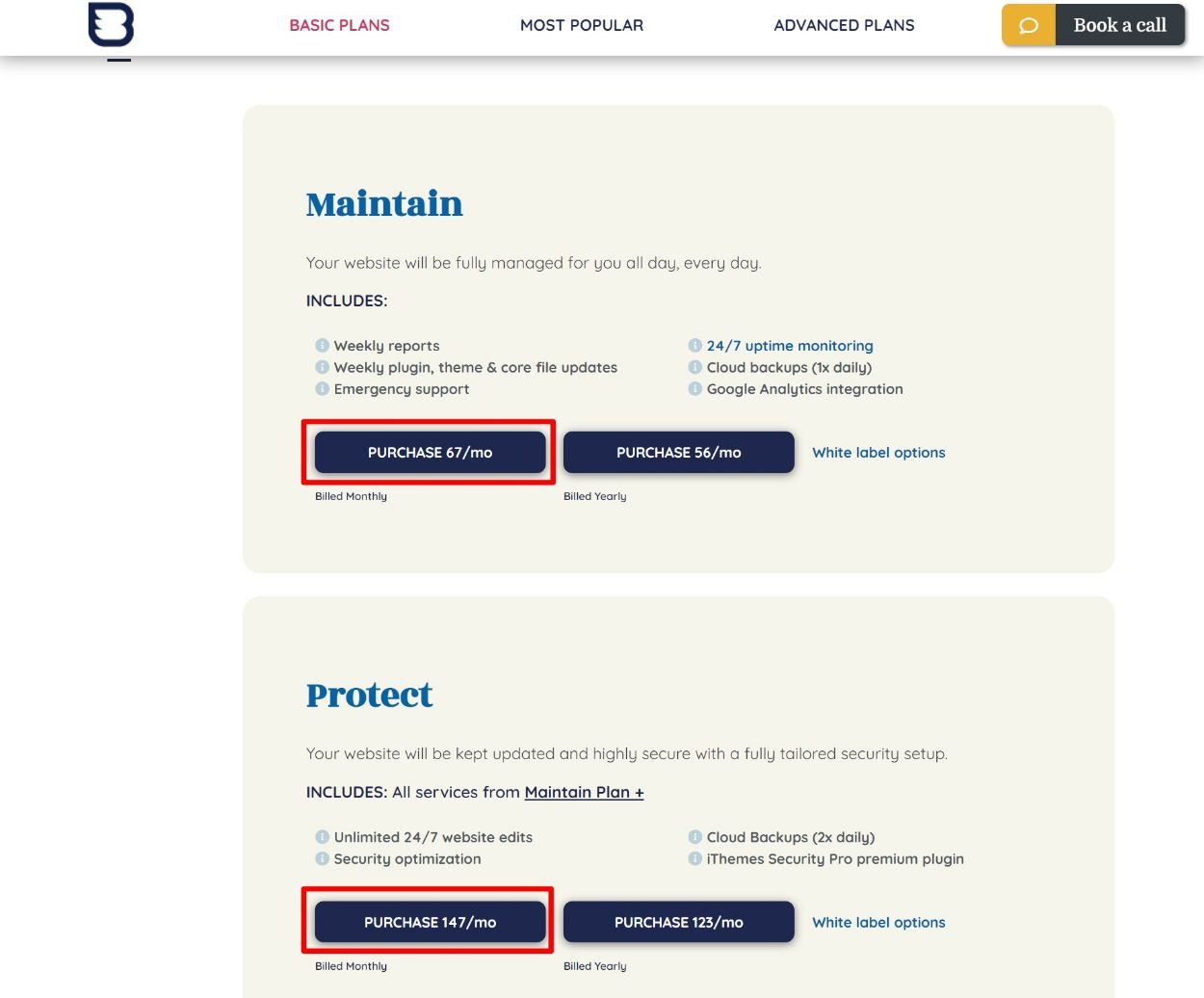
Task: Navigate to ADVANCED PLANS
Action: (x=844, y=25)
